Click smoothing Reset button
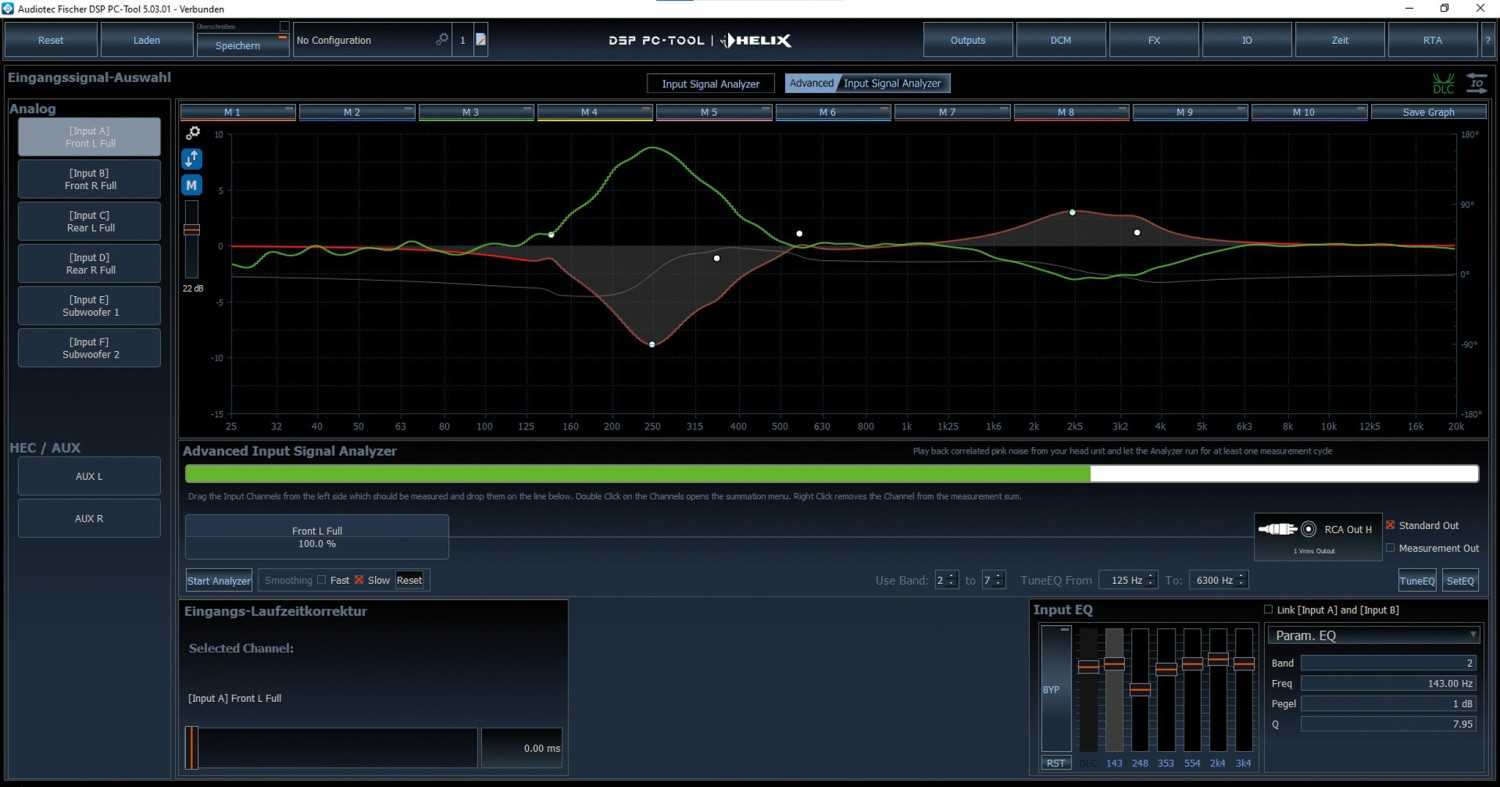The image size is (1500, 787). 409,580
